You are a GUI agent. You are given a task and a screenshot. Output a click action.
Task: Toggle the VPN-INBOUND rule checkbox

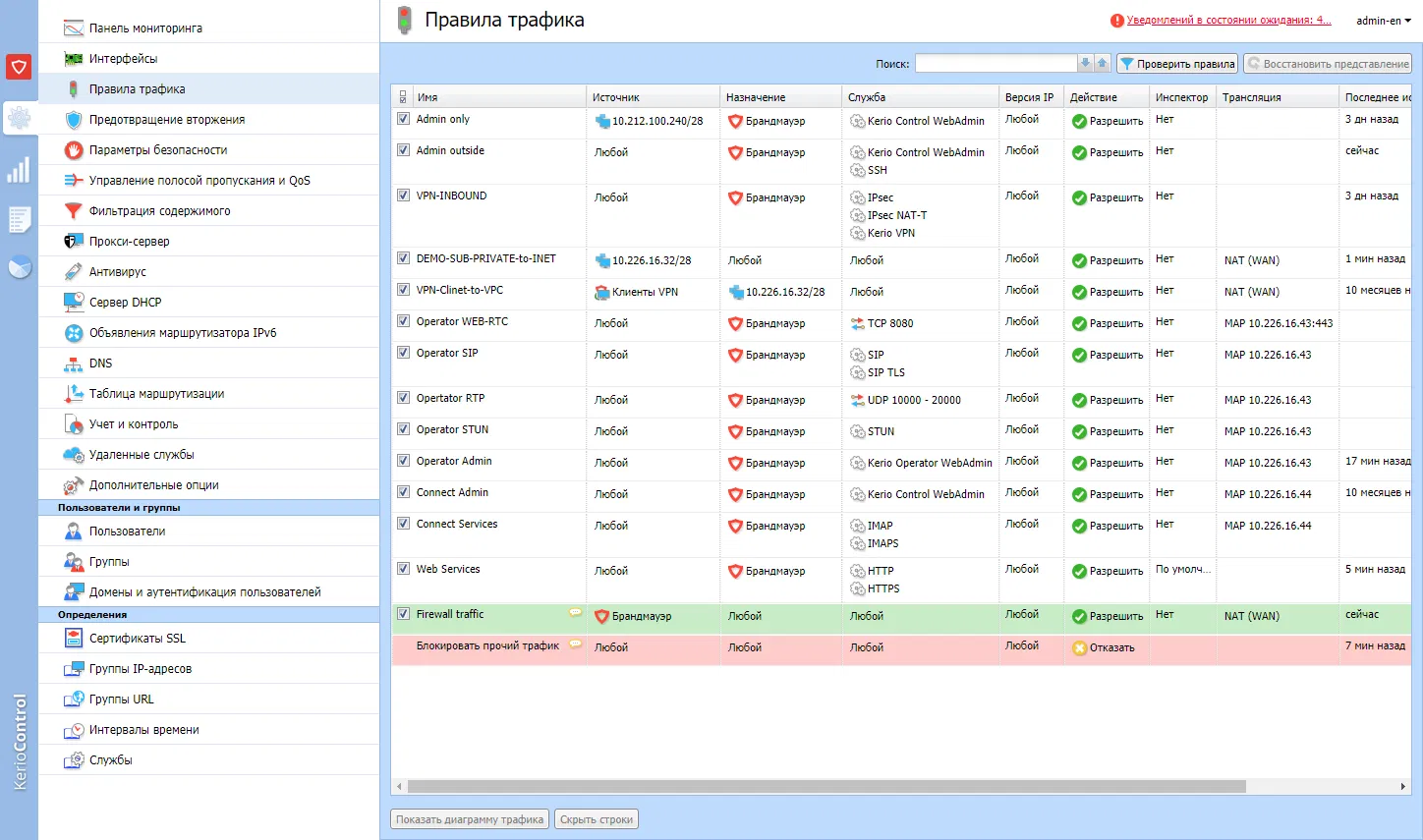[x=403, y=196]
